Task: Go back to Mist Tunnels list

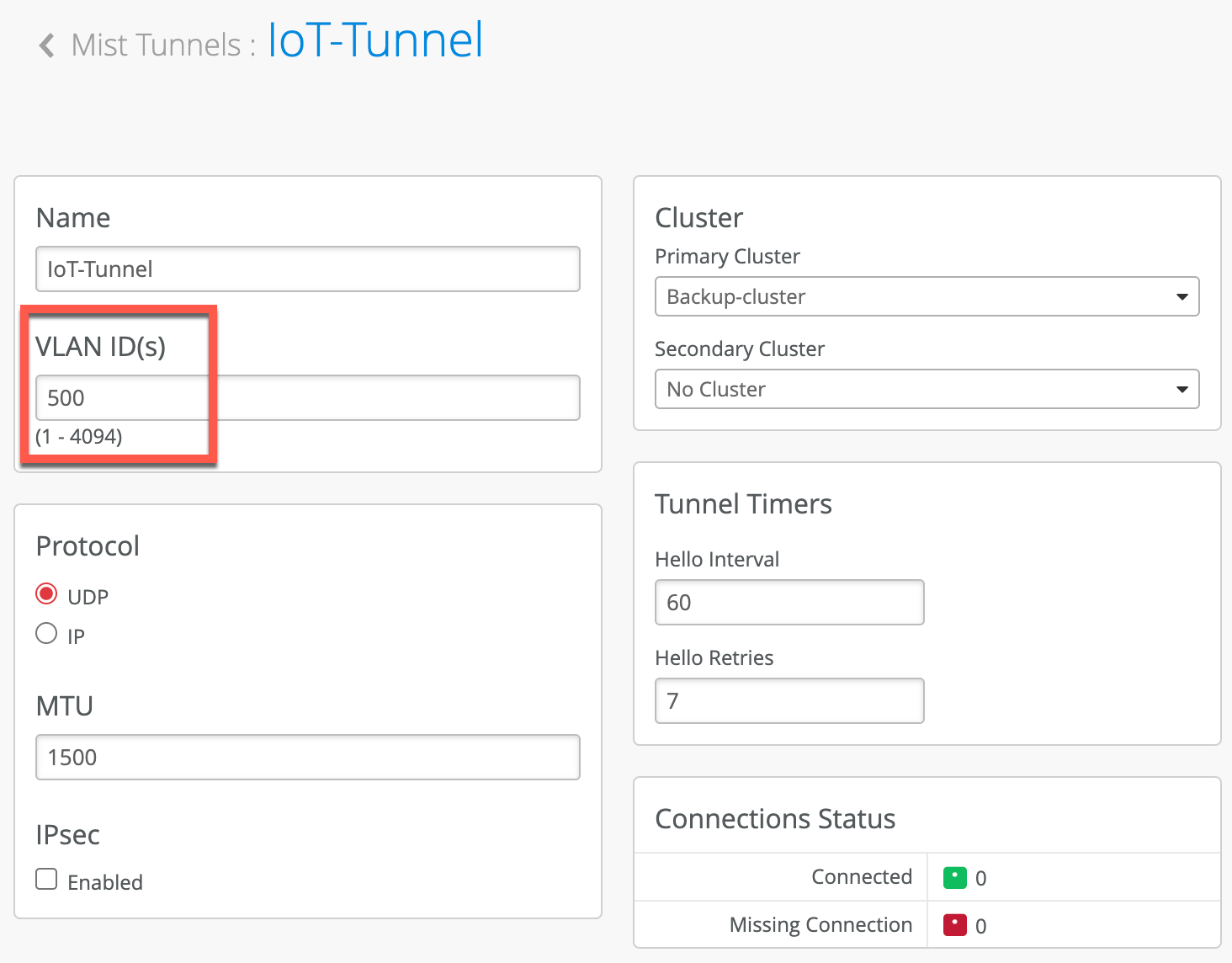Action: click(157, 45)
